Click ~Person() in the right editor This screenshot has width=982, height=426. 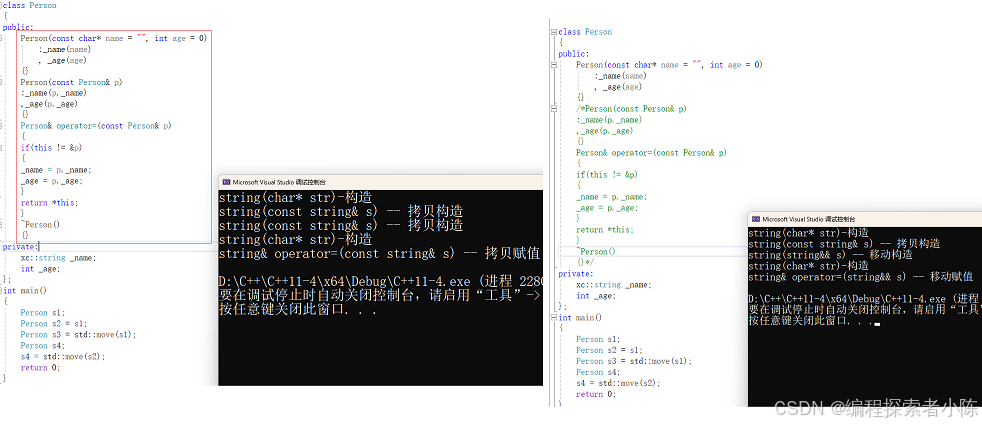tap(596, 251)
